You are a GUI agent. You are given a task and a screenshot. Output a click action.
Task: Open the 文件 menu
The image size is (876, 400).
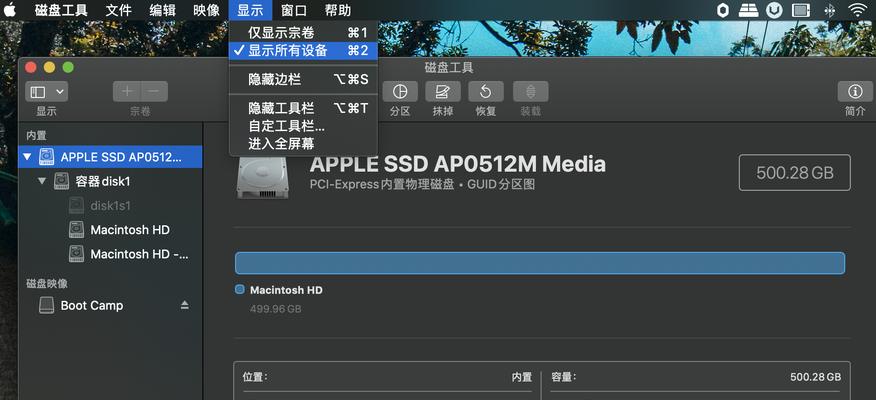(x=118, y=10)
